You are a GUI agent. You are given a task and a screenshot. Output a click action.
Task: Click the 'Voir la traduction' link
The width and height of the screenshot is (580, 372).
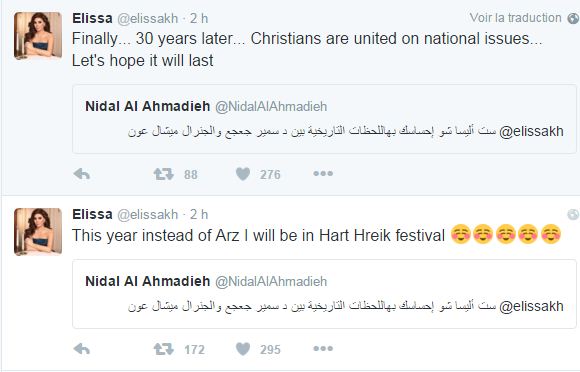pos(515,18)
